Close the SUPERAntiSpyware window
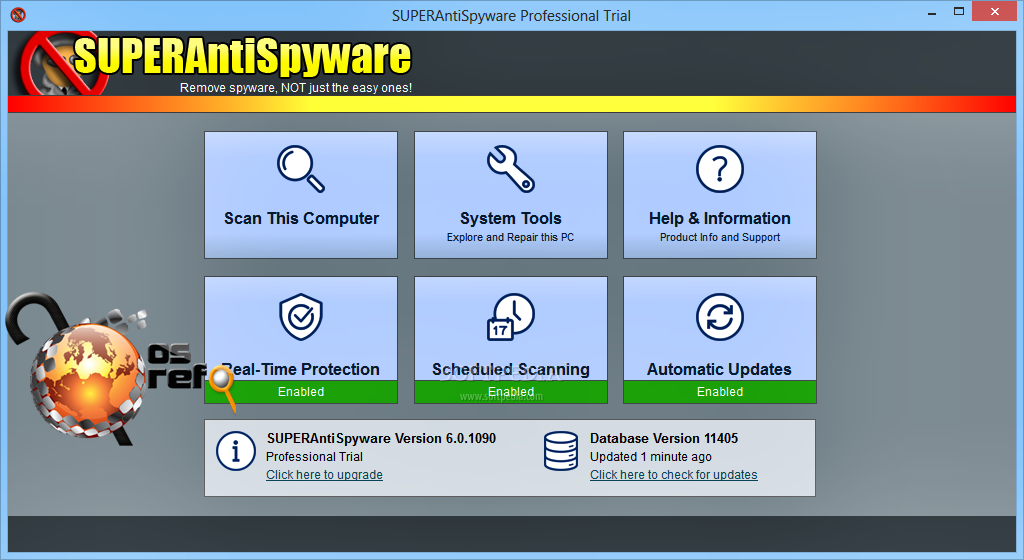Screen dimensions: 1024x560 (995, 12)
